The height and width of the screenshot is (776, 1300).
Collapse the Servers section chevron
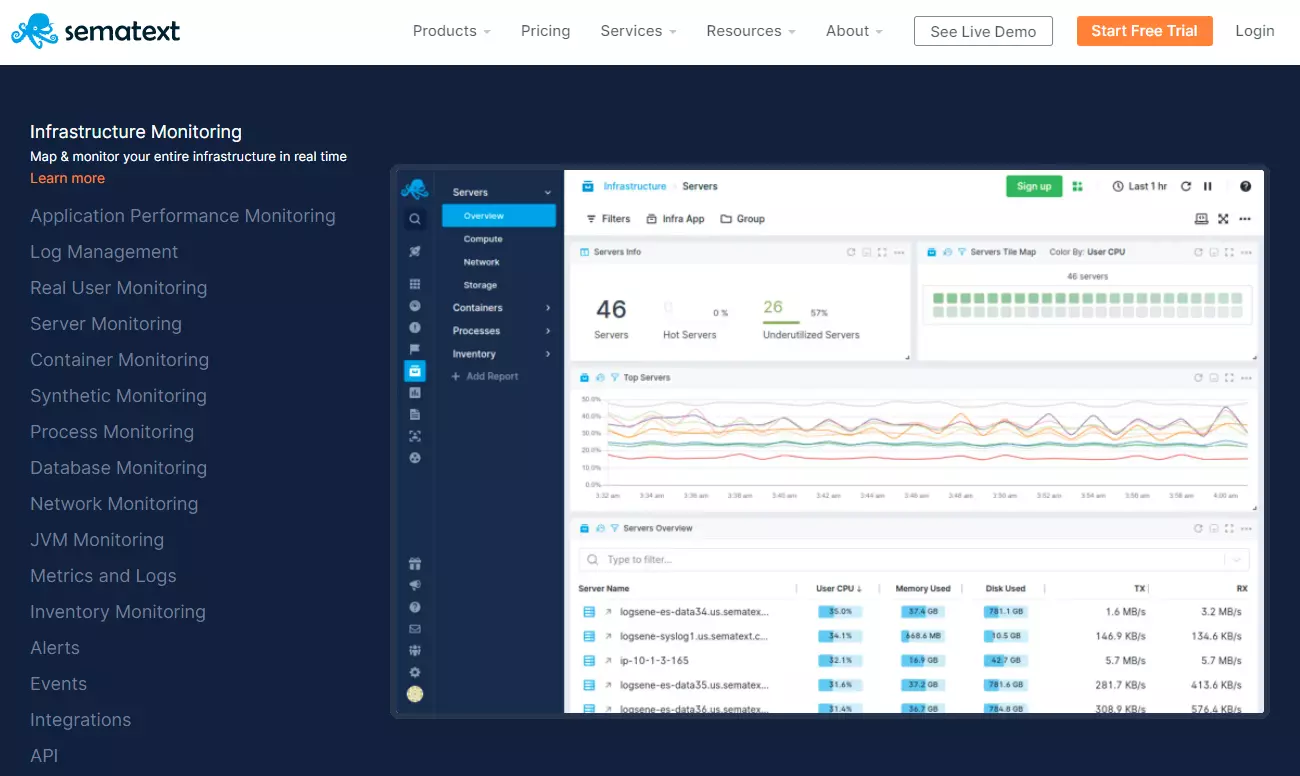click(x=548, y=192)
